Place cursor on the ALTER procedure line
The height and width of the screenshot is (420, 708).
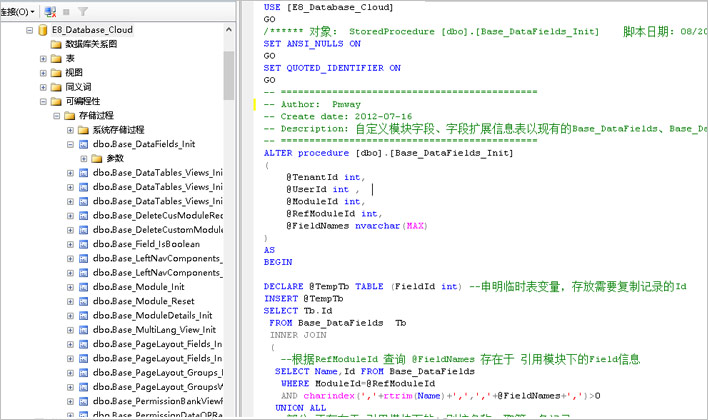point(400,154)
